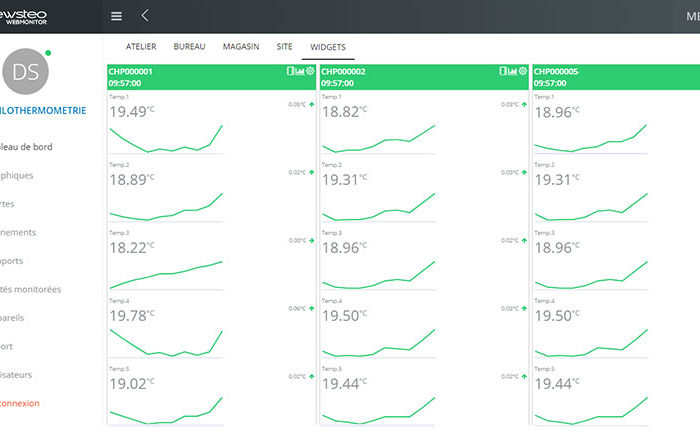Viewport: 700px width, 436px height.
Task: Click the 19.31°C reading on CHP000002
Action: coord(345,180)
